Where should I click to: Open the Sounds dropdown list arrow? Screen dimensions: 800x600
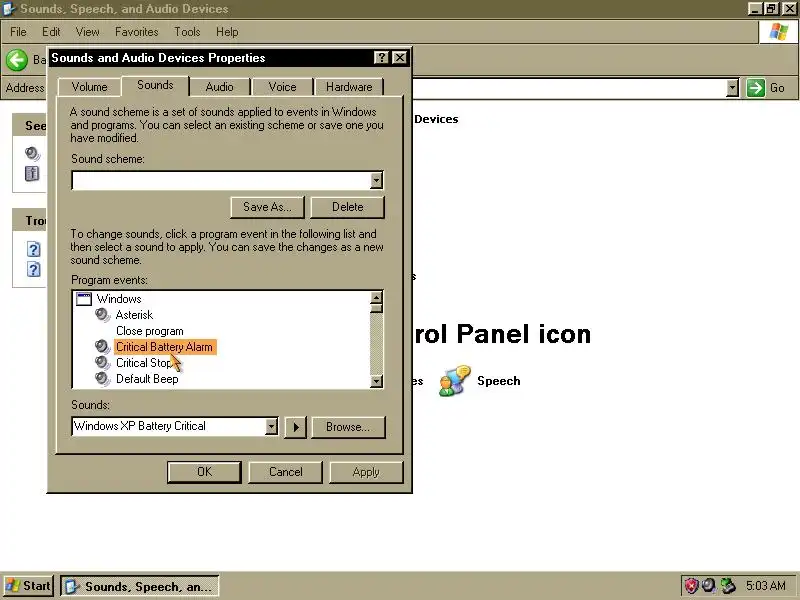click(x=271, y=426)
